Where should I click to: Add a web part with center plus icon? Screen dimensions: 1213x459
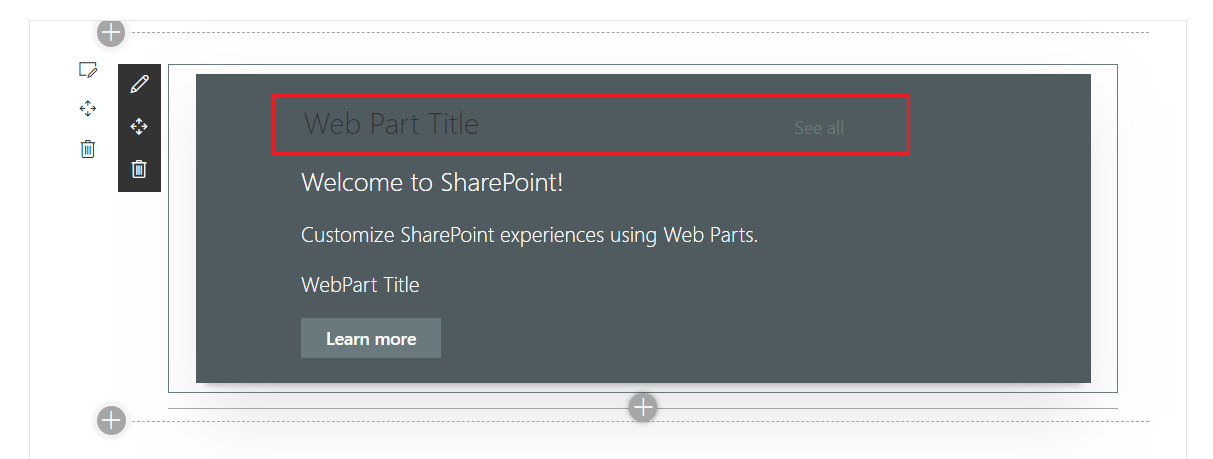(x=643, y=407)
